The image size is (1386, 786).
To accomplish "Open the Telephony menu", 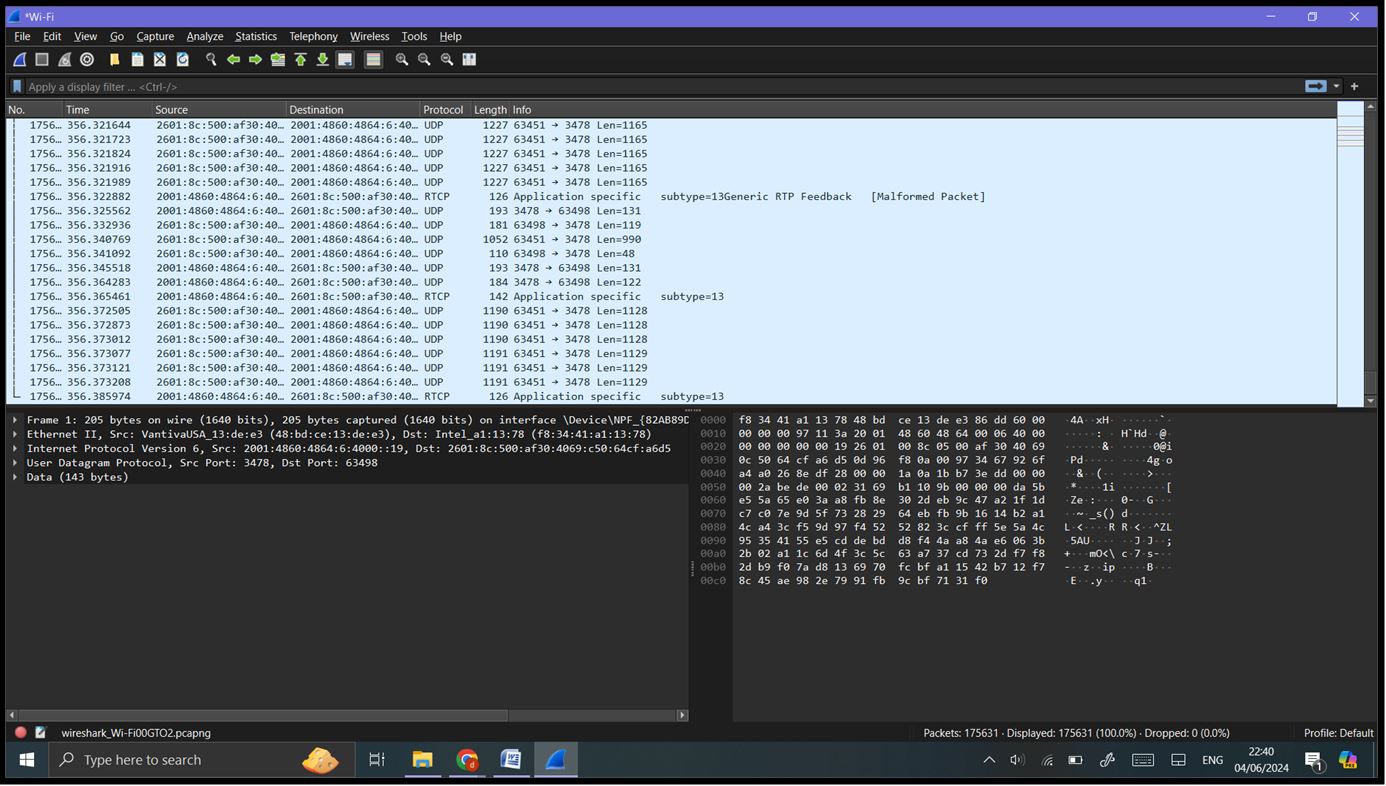I will [x=313, y=36].
